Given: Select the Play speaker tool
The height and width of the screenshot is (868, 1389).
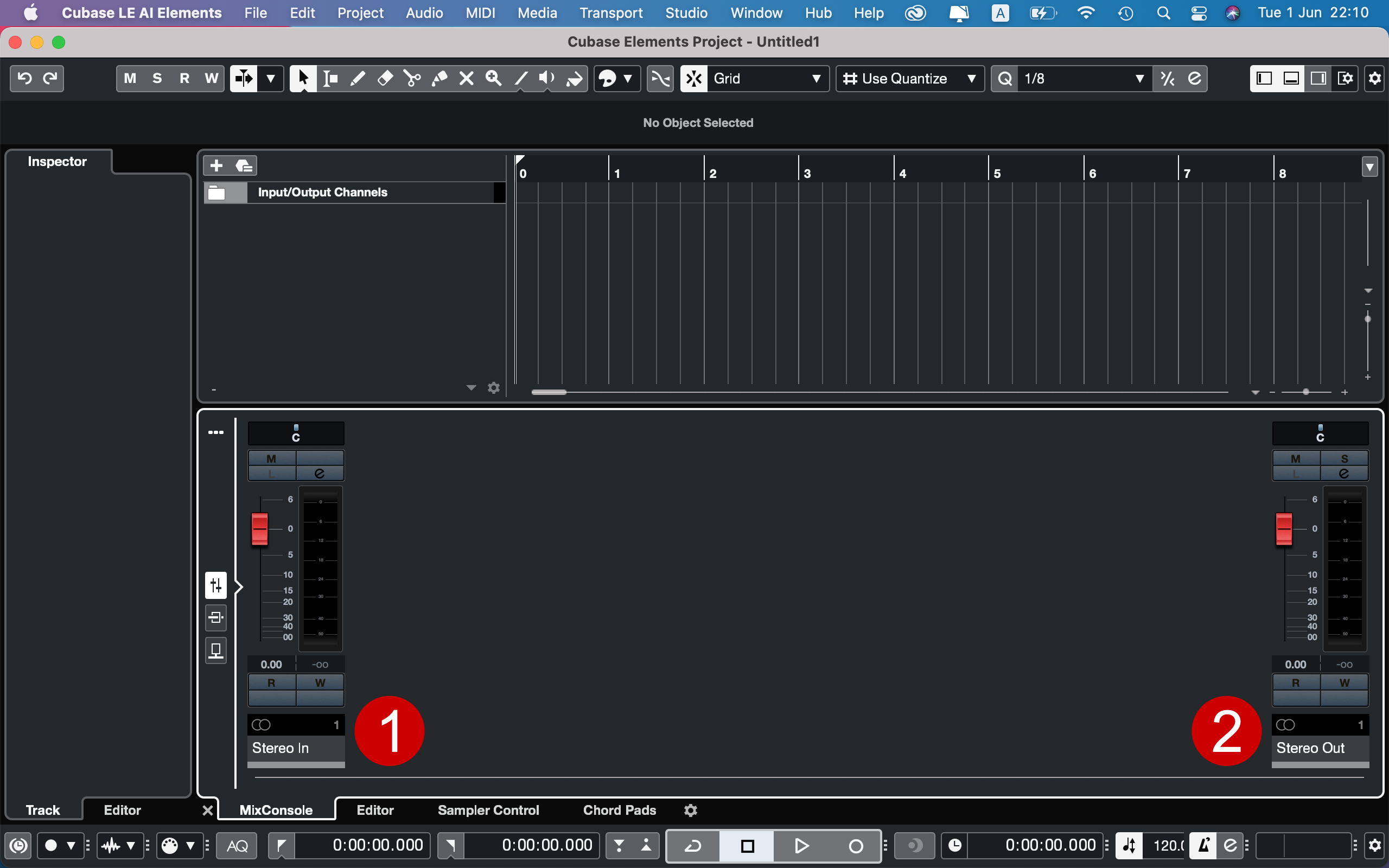Looking at the screenshot, I should [547, 78].
